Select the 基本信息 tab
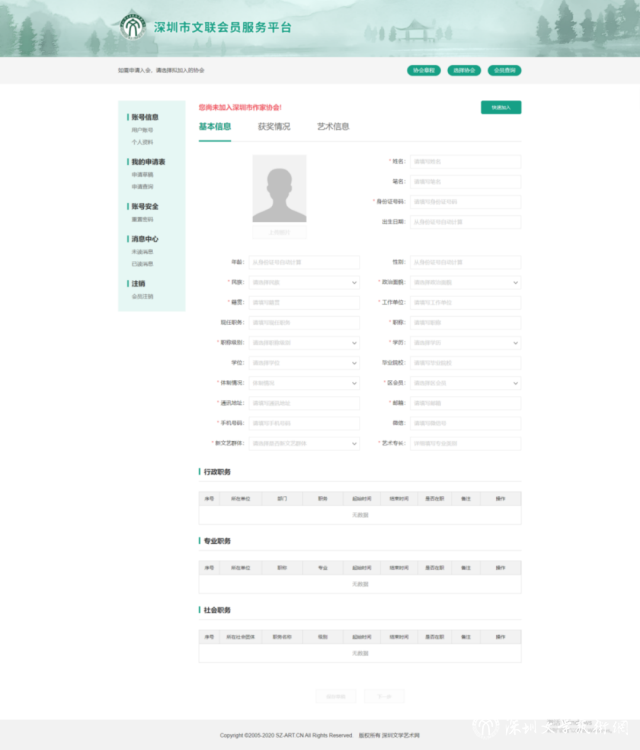Screen dimensions: 640x750 [x=215, y=127]
